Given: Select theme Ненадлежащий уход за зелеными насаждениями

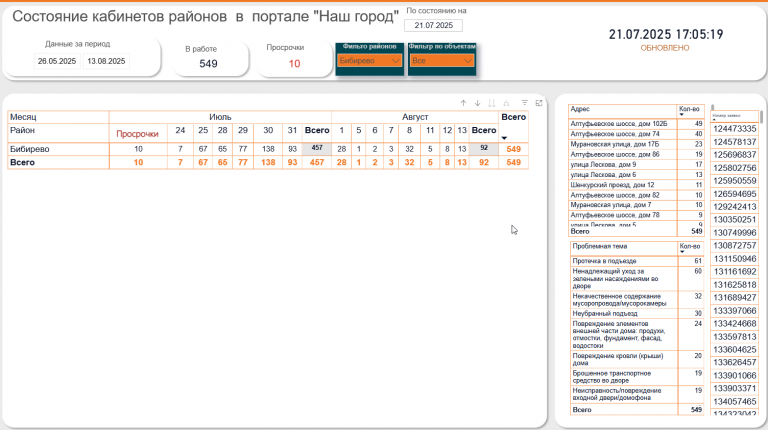Looking at the screenshot, I should tap(615, 279).
